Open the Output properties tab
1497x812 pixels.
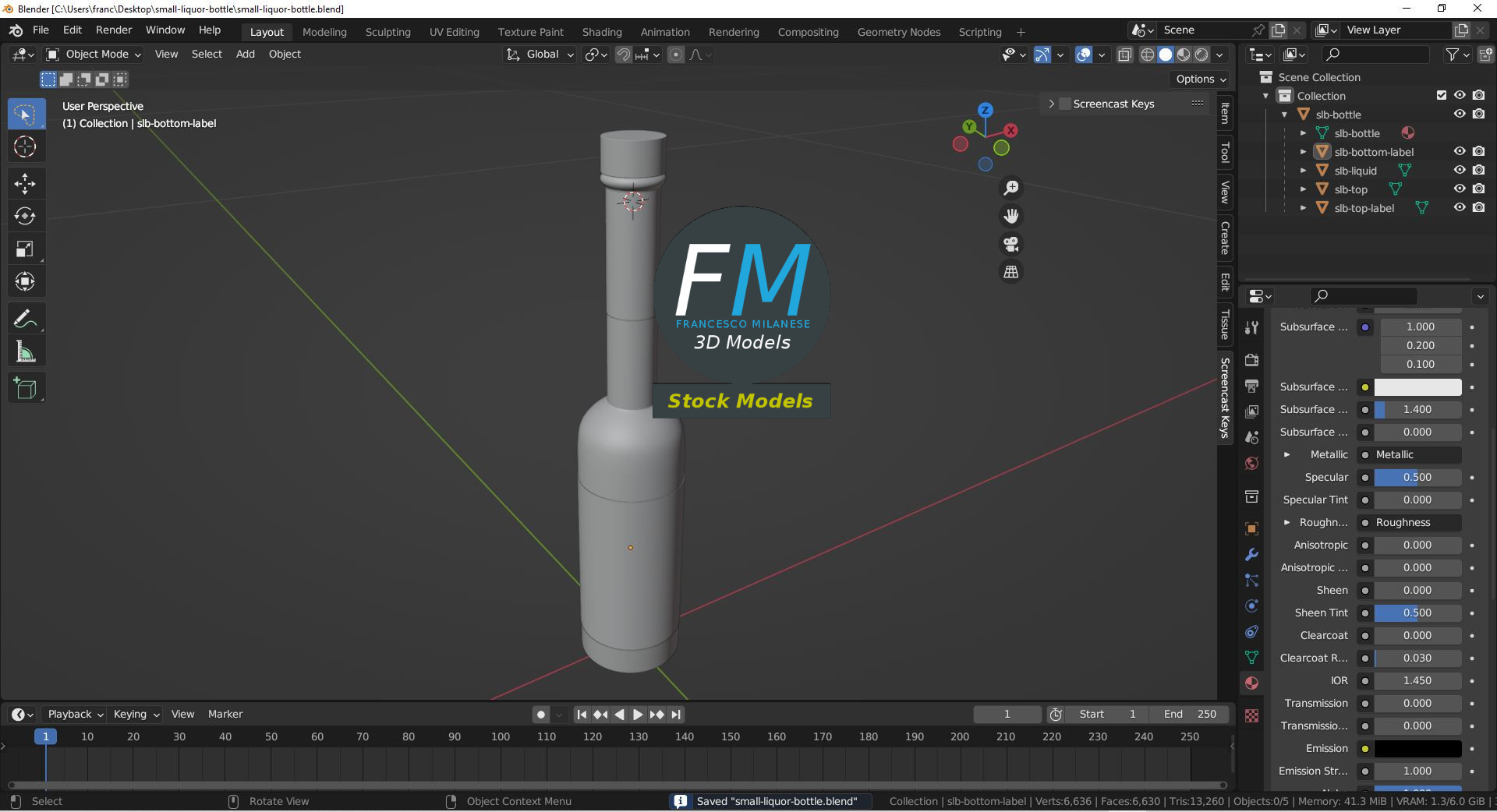pyautogui.click(x=1251, y=386)
